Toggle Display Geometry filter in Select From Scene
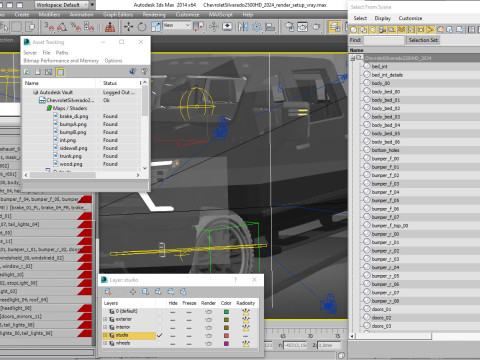 (354, 30)
